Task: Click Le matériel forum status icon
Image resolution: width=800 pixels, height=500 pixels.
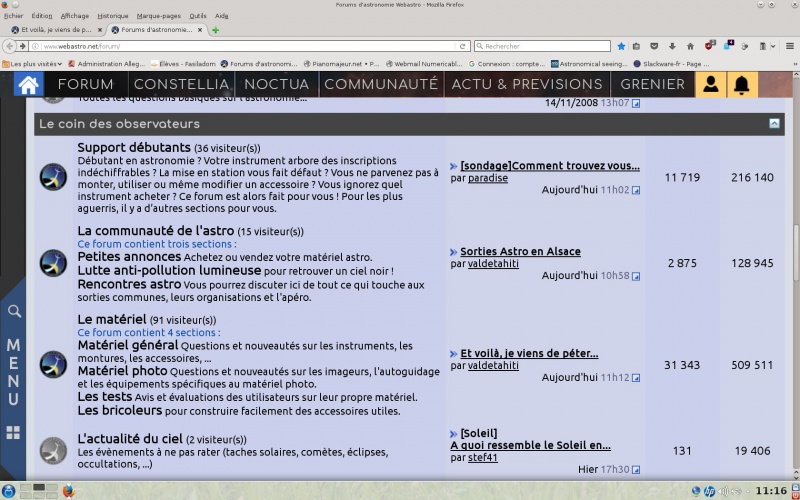Action: [53, 364]
